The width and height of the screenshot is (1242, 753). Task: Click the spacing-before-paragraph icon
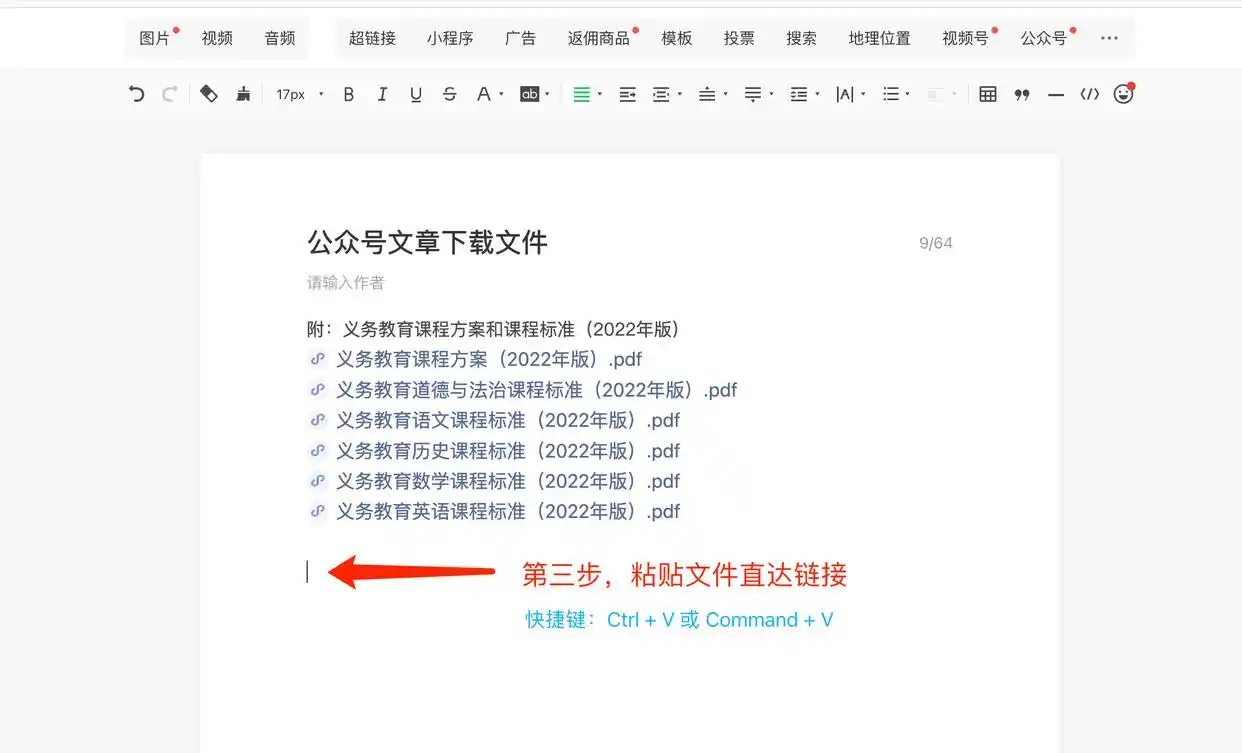pos(707,94)
